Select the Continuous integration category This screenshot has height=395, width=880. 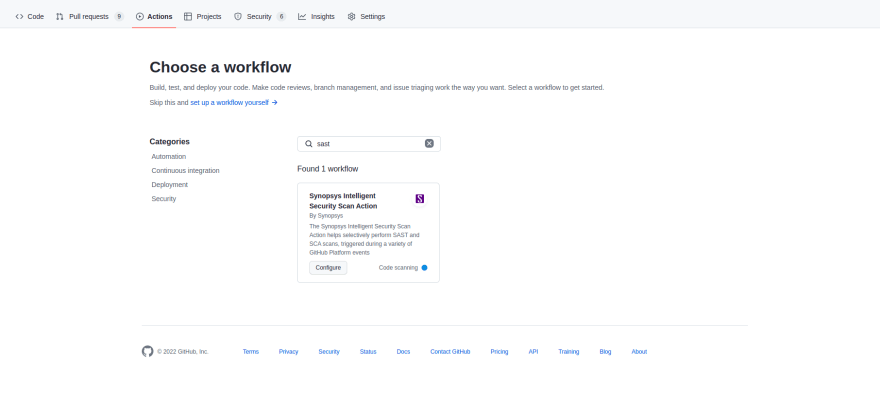[185, 171]
